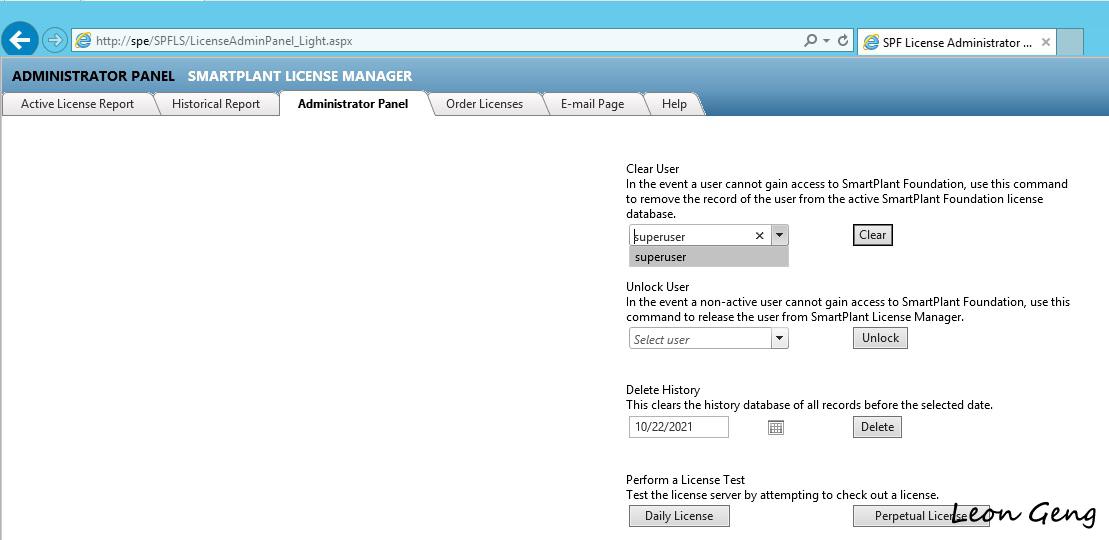Click the Unlock User section heading

658,287
